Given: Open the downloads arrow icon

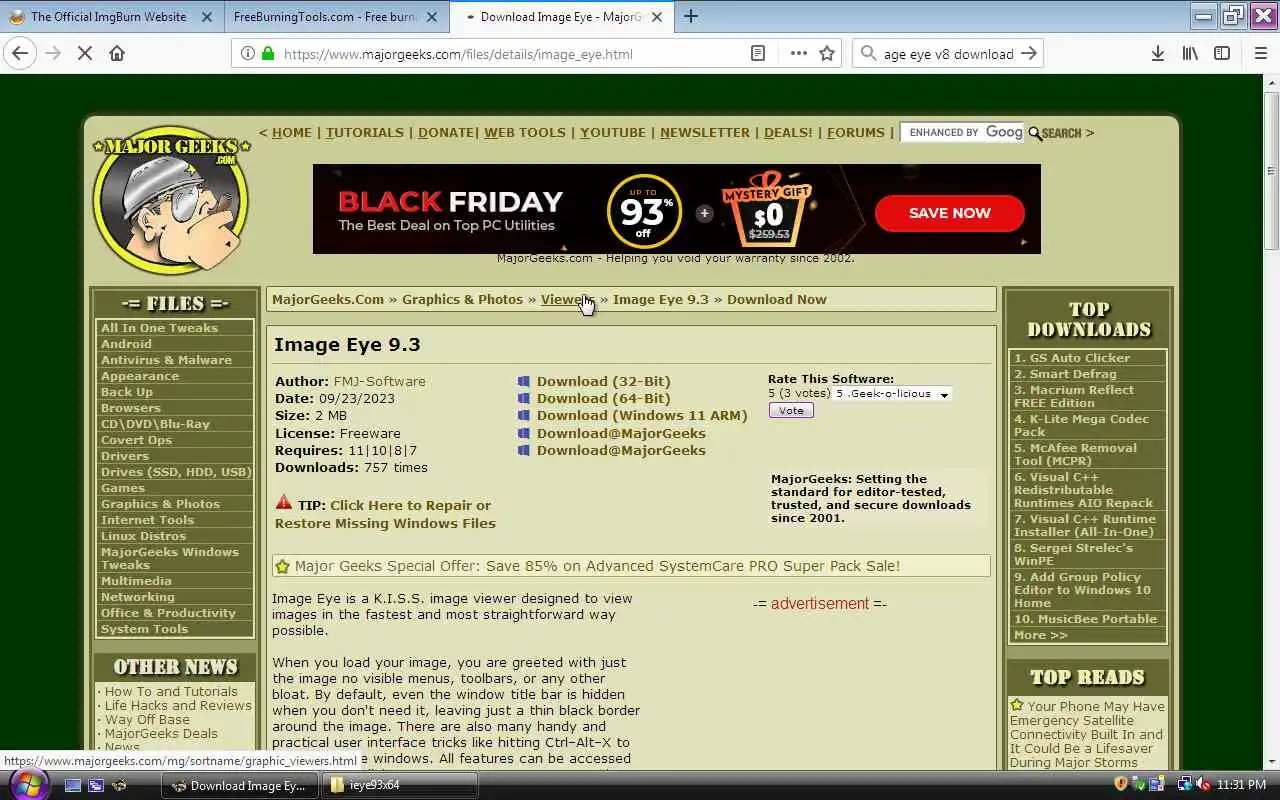Looking at the screenshot, I should (x=1157, y=54).
